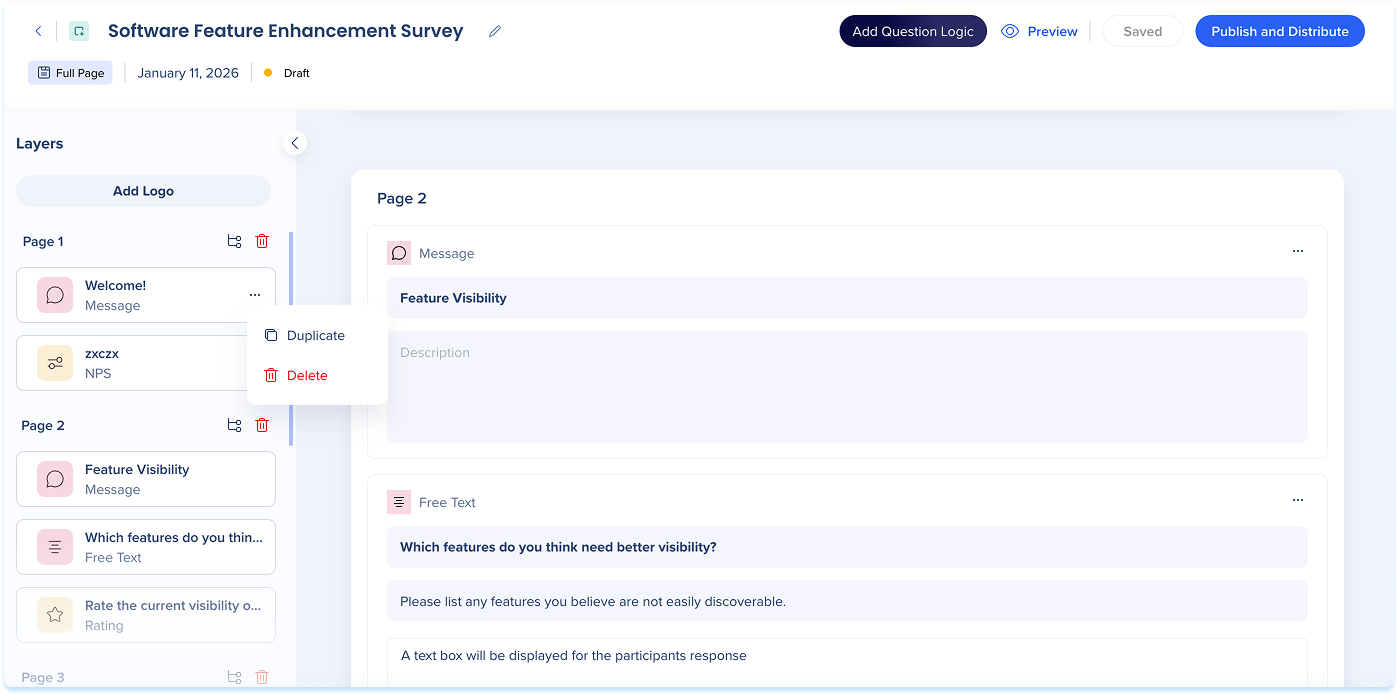Delete Page 2 using its red trash icon
The image size is (1398, 695).
pyautogui.click(x=262, y=425)
